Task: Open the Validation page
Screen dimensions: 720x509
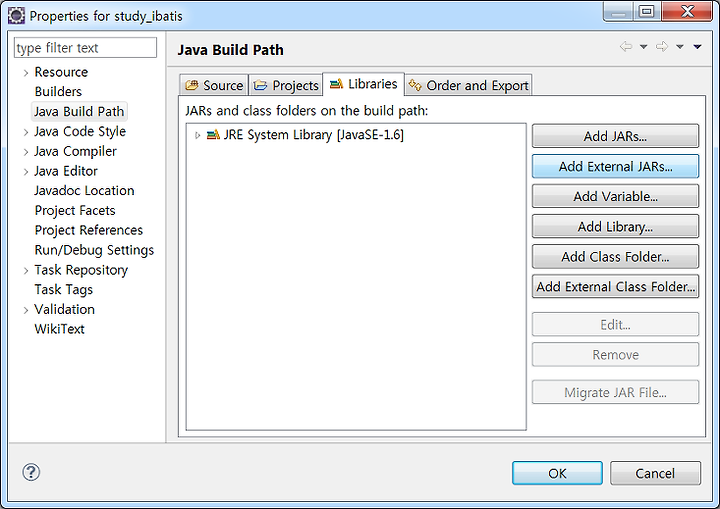Action: click(x=64, y=309)
